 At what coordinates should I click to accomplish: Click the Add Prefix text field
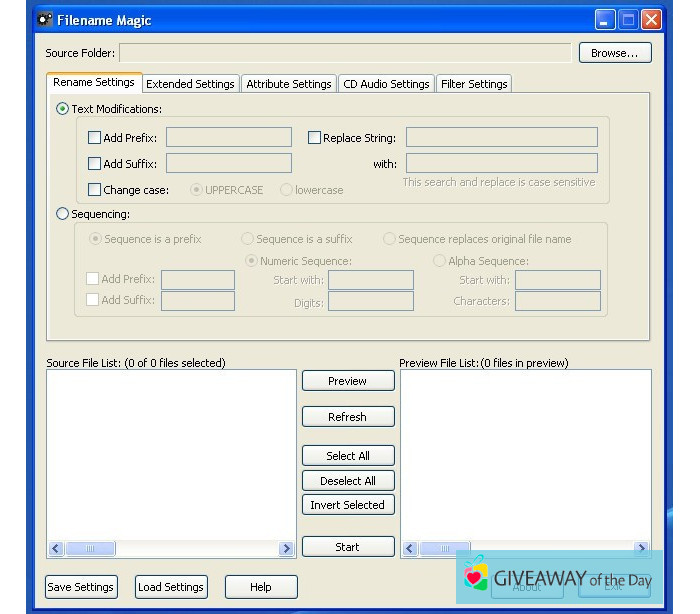pos(229,138)
